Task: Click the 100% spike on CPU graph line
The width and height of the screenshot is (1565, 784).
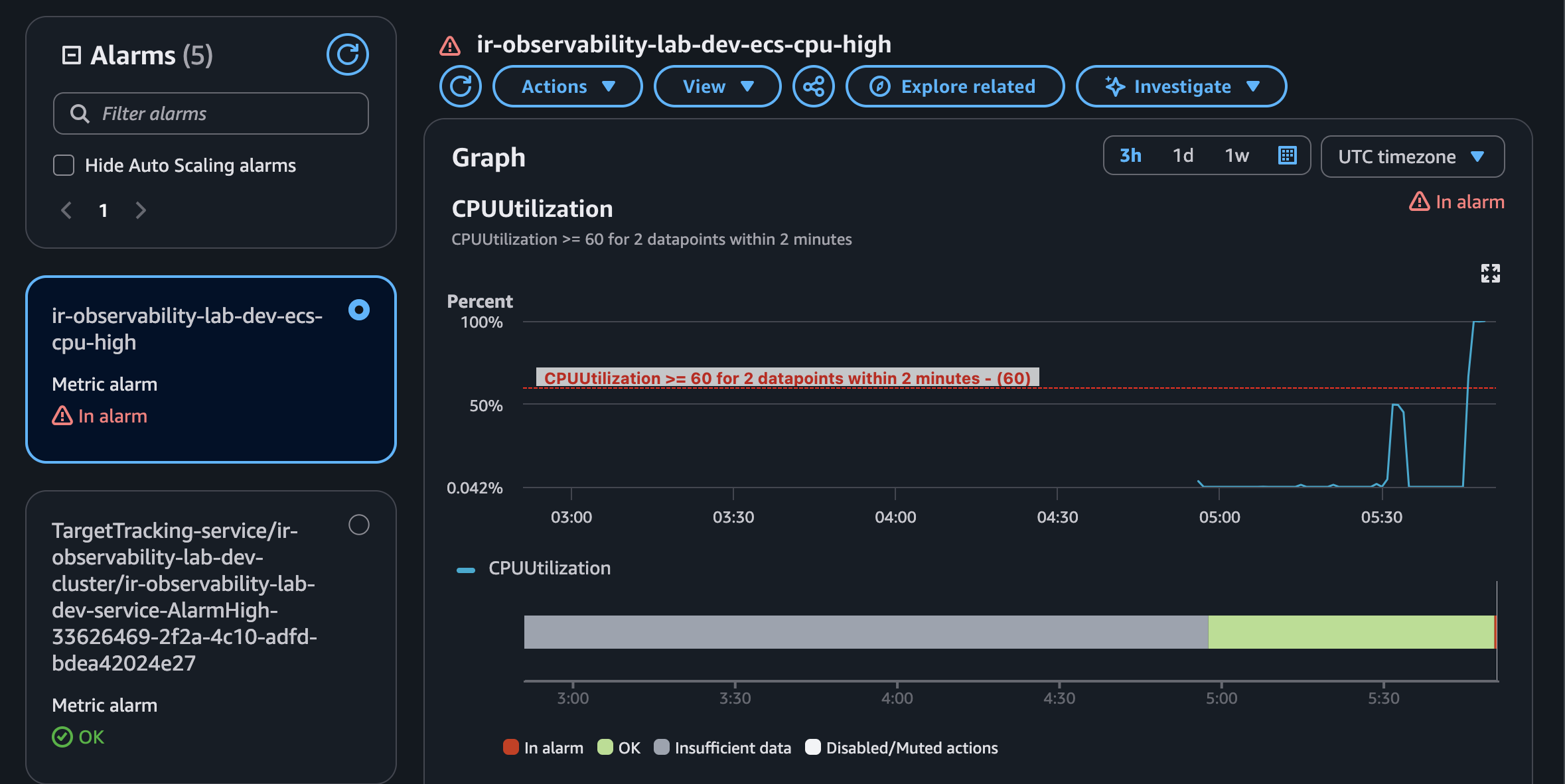Action: (x=1479, y=322)
